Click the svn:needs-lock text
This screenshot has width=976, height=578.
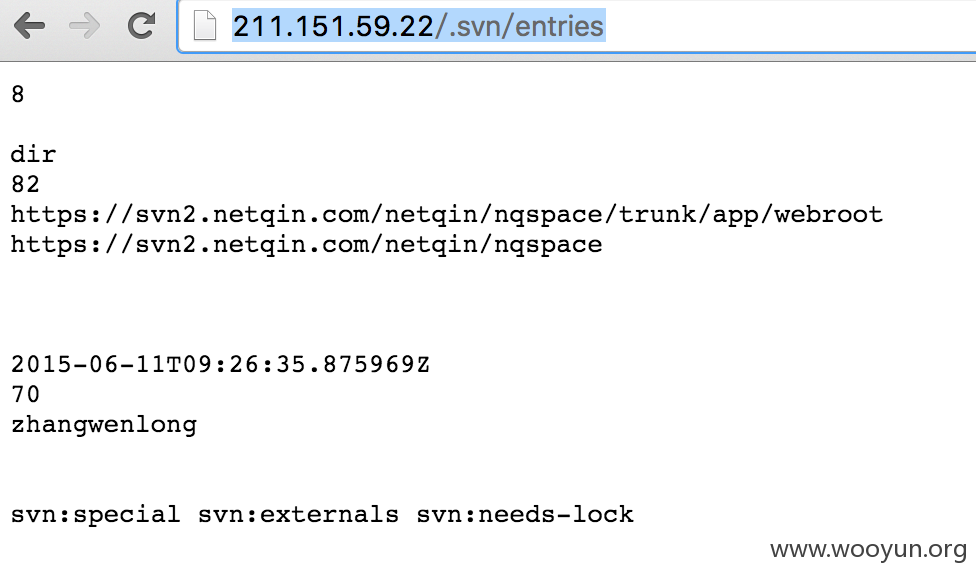tap(525, 515)
